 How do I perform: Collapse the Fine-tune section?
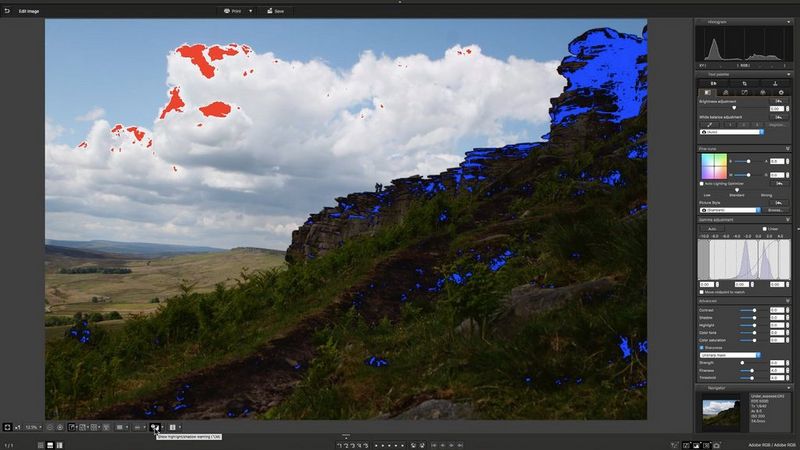click(x=788, y=148)
